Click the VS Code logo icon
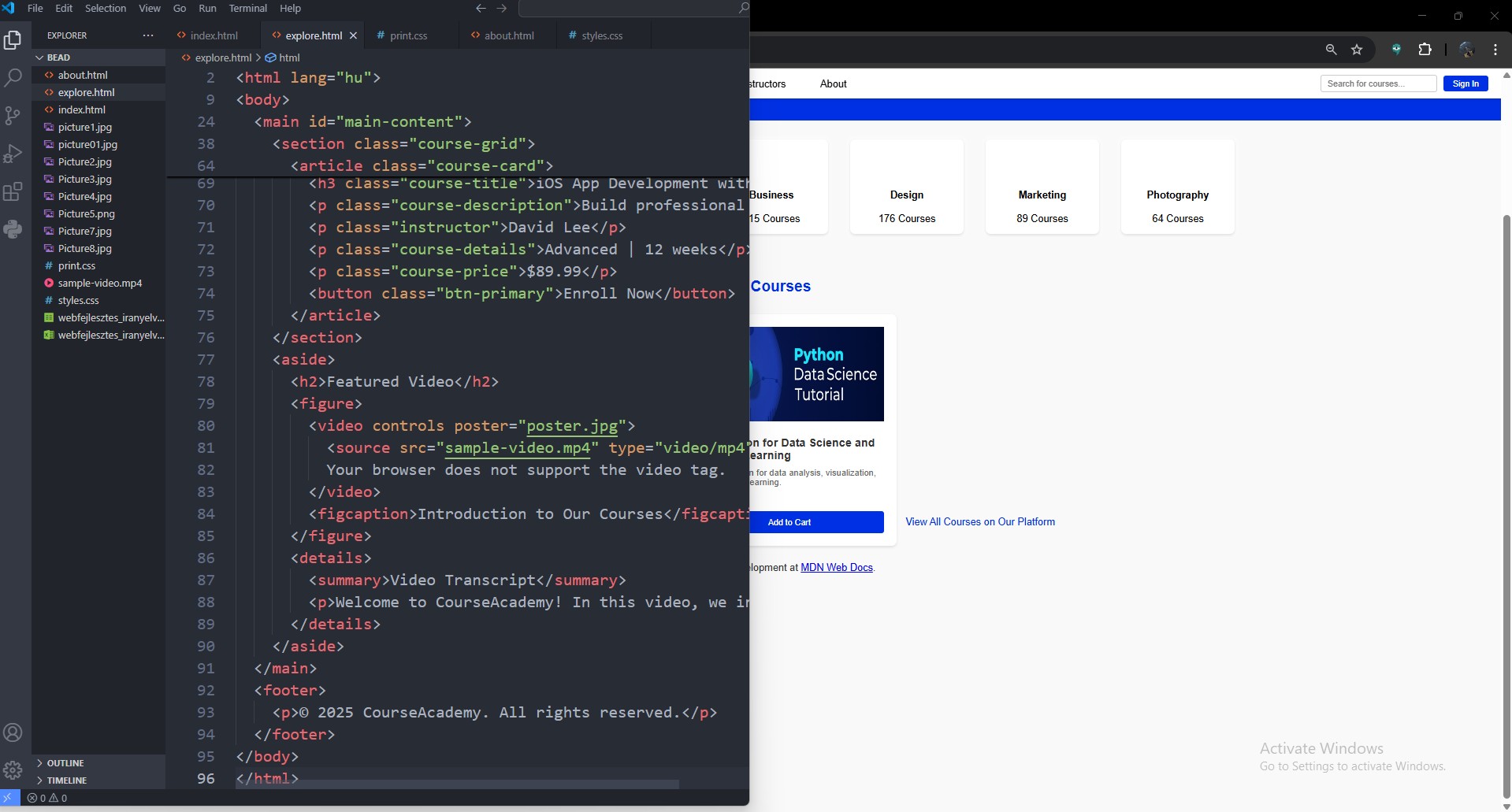The width and height of the screenshot is (1512, 812). [9, 8]
